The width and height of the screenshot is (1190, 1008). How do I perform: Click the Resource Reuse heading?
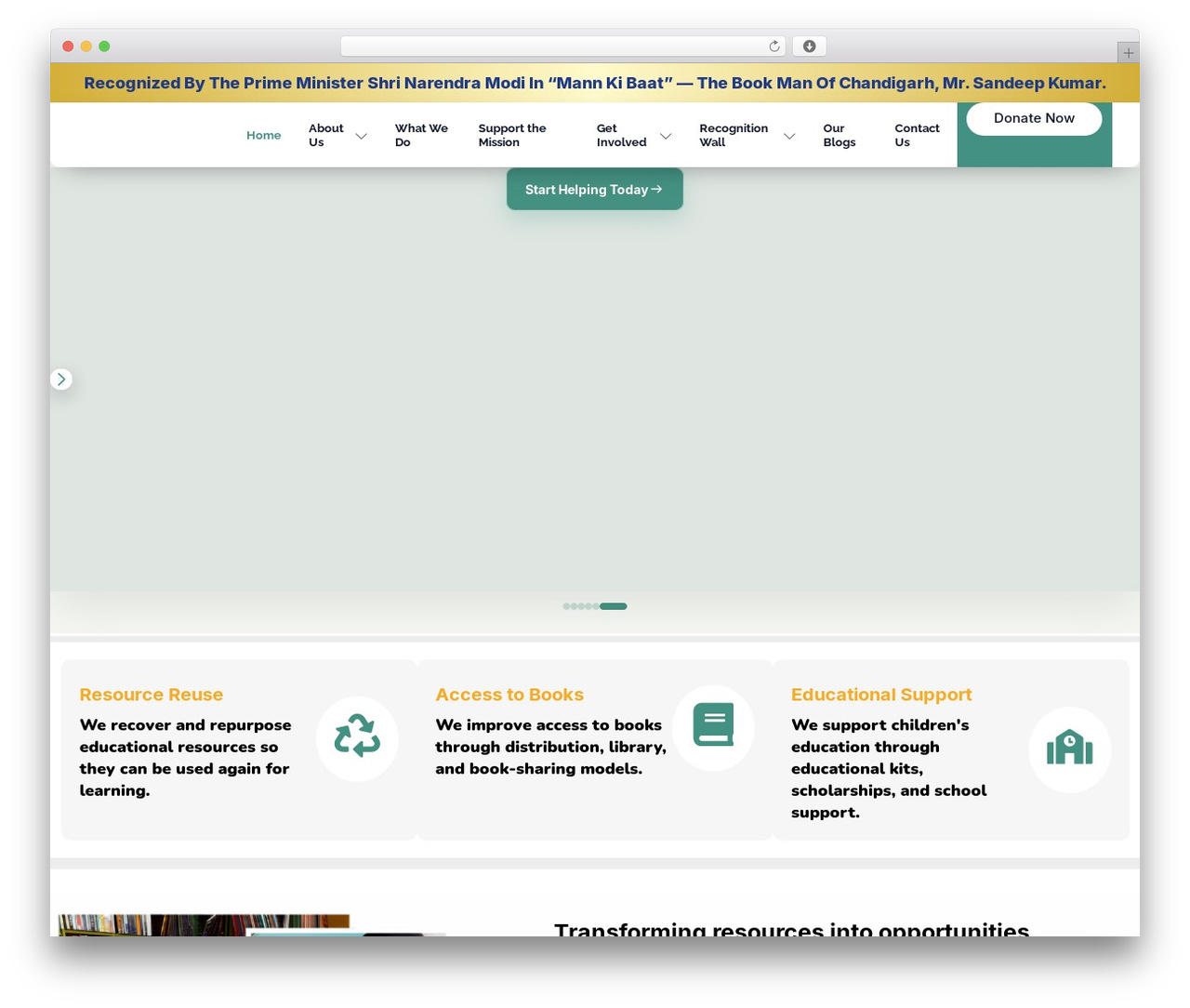152,695
